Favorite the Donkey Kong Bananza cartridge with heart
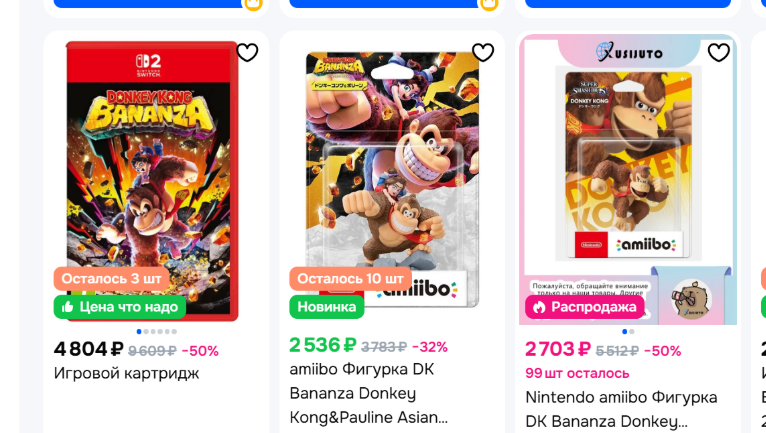 247,52
